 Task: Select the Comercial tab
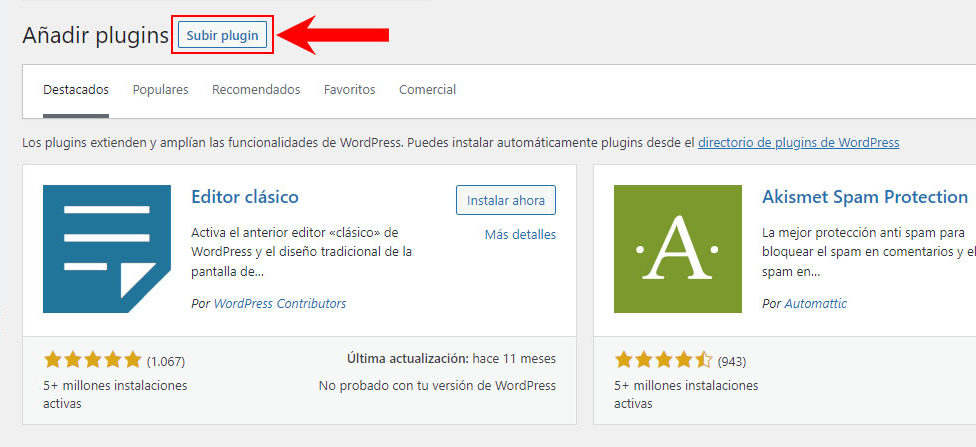pyautogui.click(x=428, y=90)
